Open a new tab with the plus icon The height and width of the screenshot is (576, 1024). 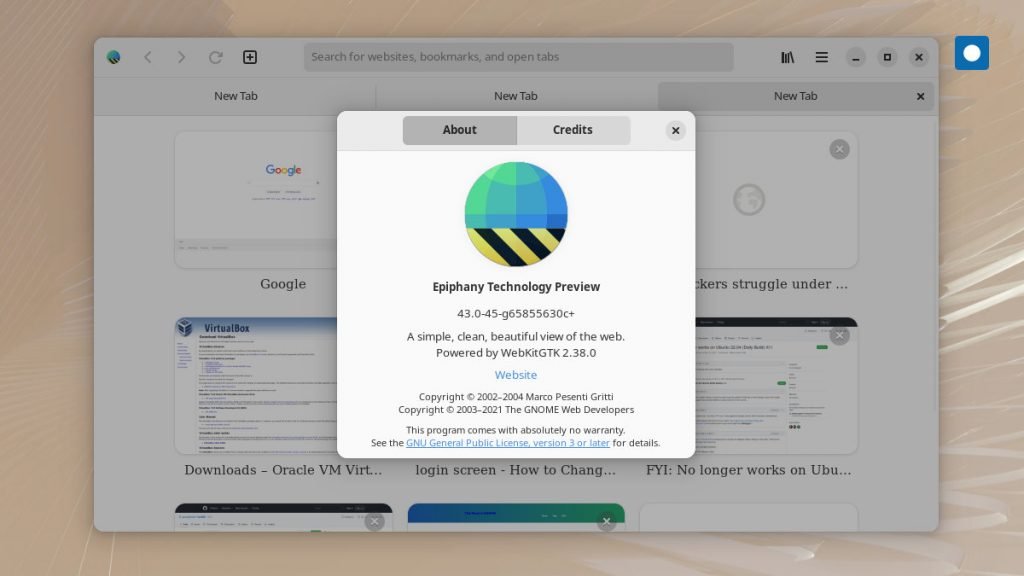coord(249,57)
